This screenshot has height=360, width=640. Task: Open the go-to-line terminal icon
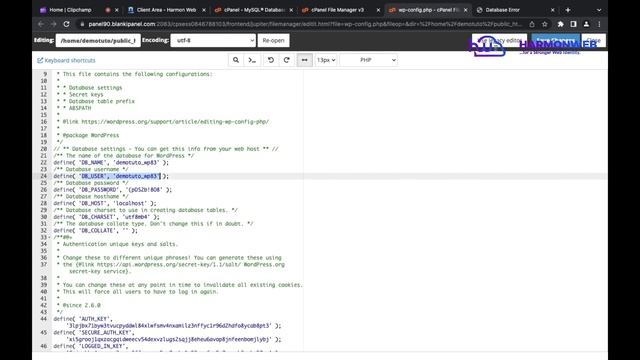252,60
